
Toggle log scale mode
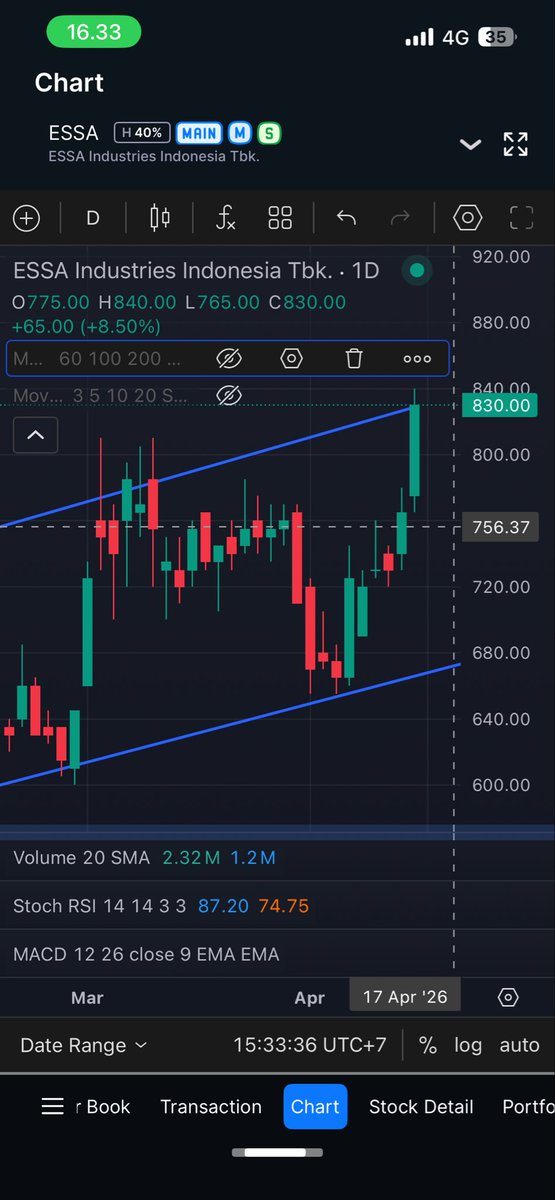[468, 1045]
